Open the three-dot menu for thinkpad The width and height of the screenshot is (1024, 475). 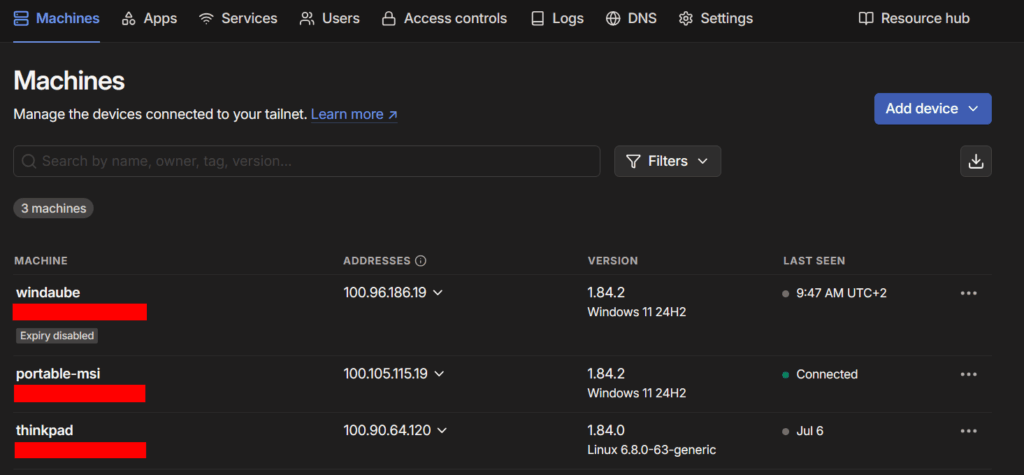pos(967,431)
